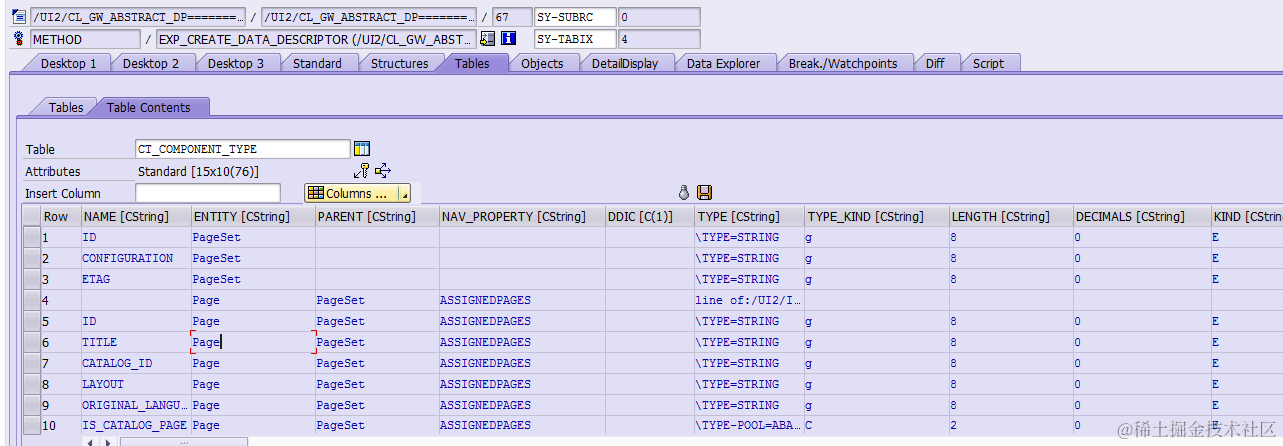The width and height of the screenshot is (1283, 446).
Task: Open the Columns button dropdown arrow
Action: point(404,193)
